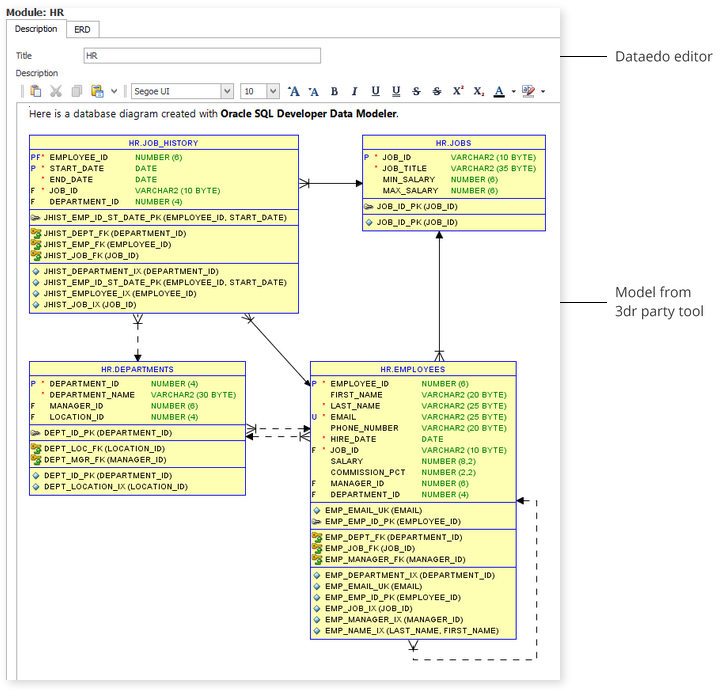Decrease font size with the shrink-font icon
The width and height of the screenshot is (720, 690).
pyautogui.click(x=313, y=91)
